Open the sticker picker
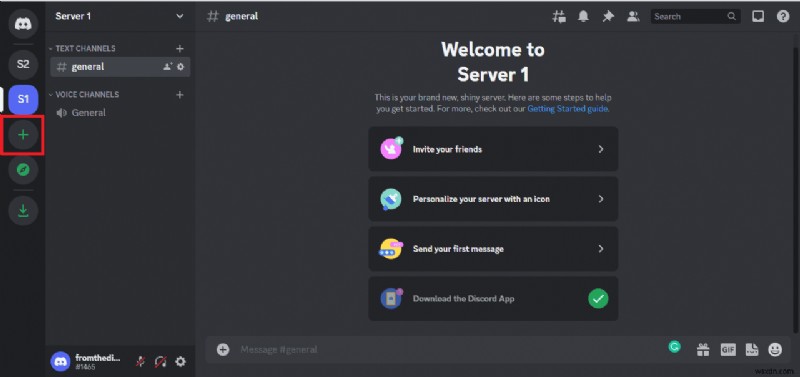Screen dimensions: 800x377 pos(752,349)
